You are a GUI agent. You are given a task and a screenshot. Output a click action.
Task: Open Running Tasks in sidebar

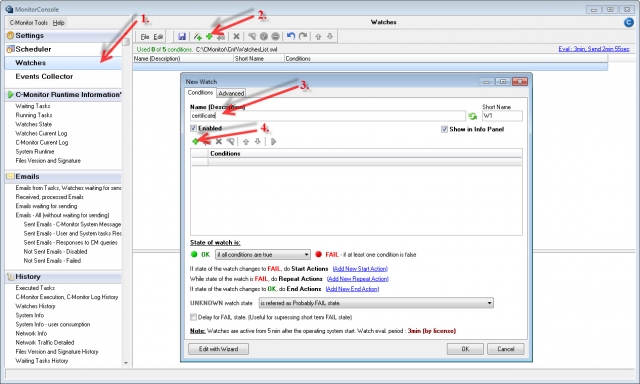click(34, 115)
